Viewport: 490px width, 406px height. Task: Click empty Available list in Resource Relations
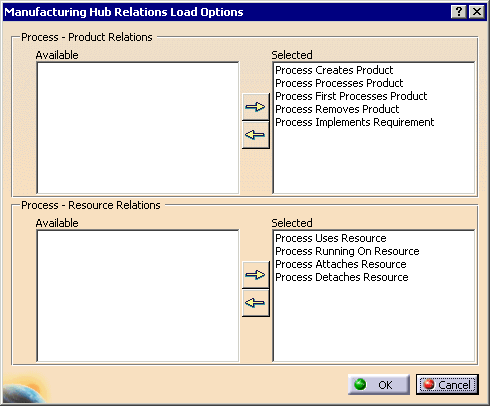(138, 296)
